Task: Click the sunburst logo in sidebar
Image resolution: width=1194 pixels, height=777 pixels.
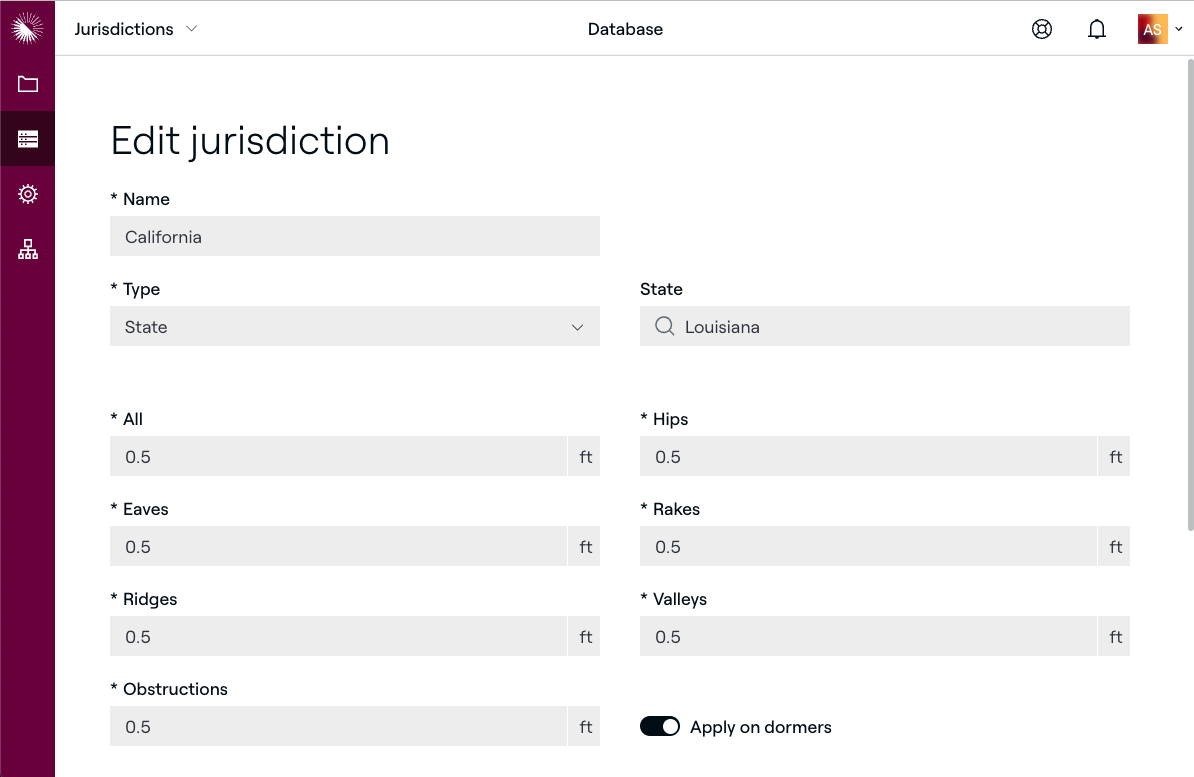Action: point(27,28)
